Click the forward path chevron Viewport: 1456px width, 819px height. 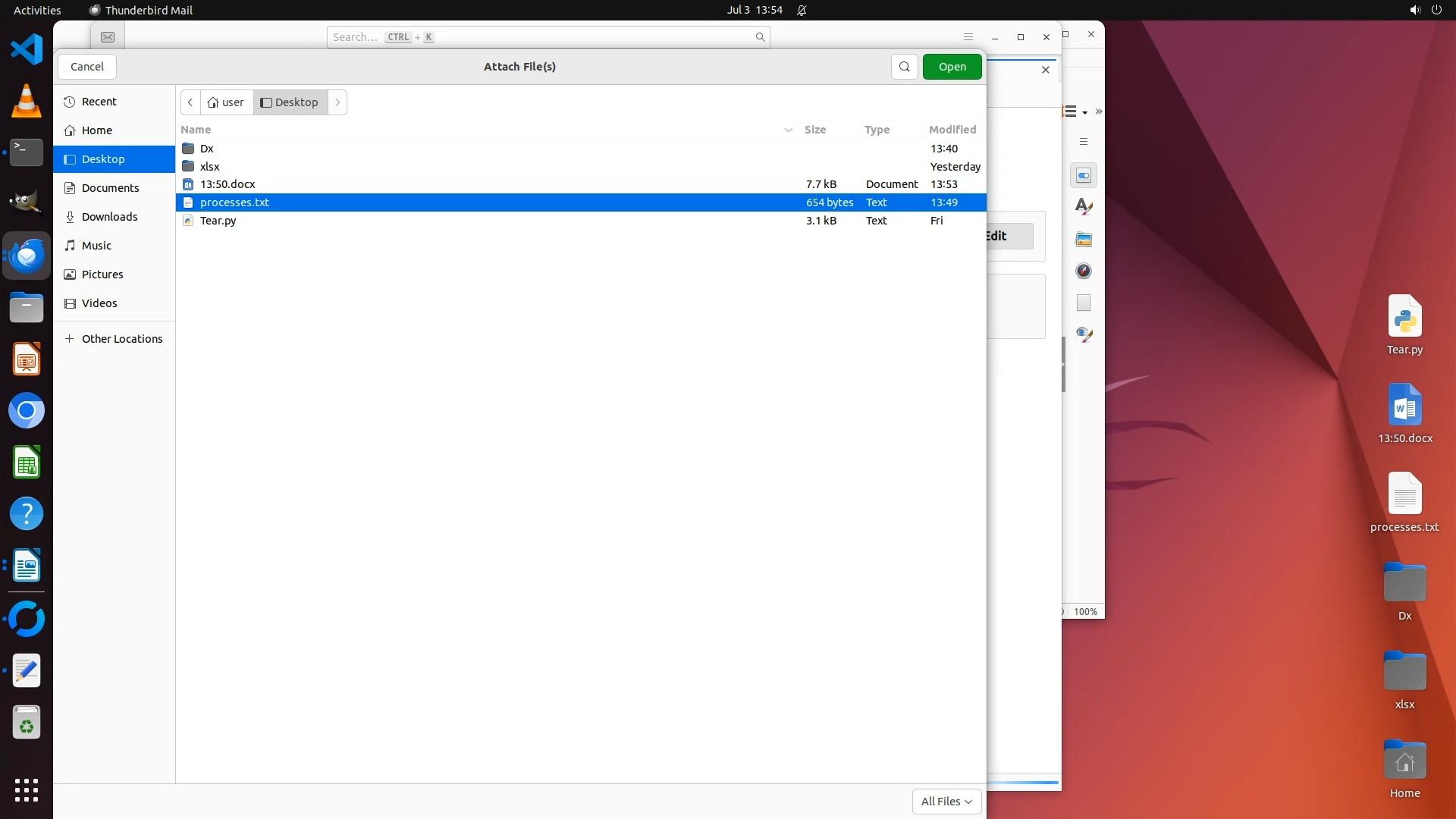[337, 102]
